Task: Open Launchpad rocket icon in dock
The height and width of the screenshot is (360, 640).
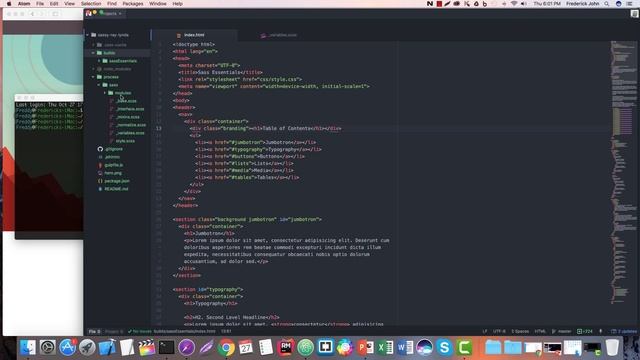Action: pos(87,348)
